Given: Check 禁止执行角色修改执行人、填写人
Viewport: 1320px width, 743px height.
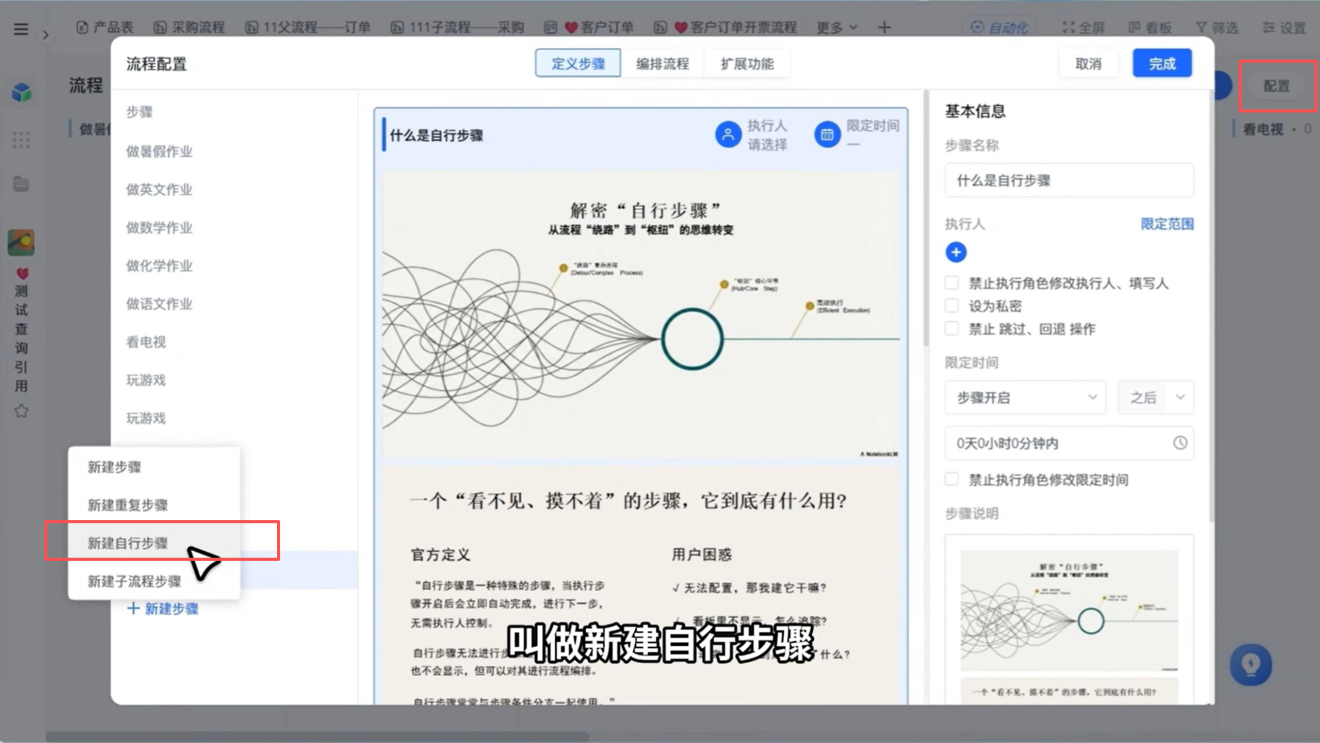Looking at the screenshot, I should (x=952, y=283).
